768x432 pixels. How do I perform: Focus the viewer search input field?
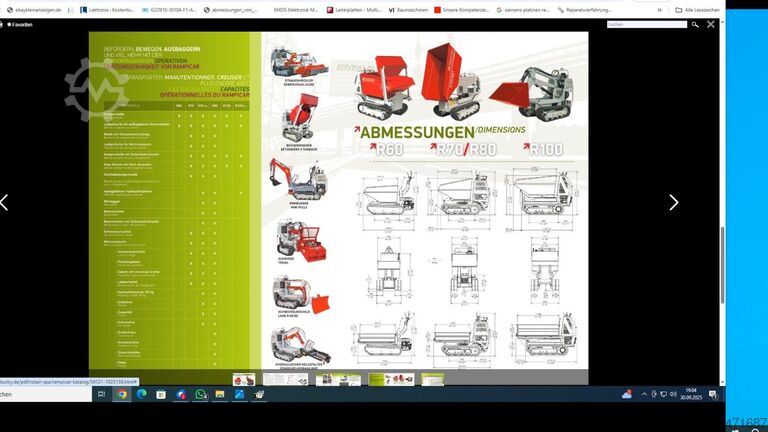(x=647, y=24)
